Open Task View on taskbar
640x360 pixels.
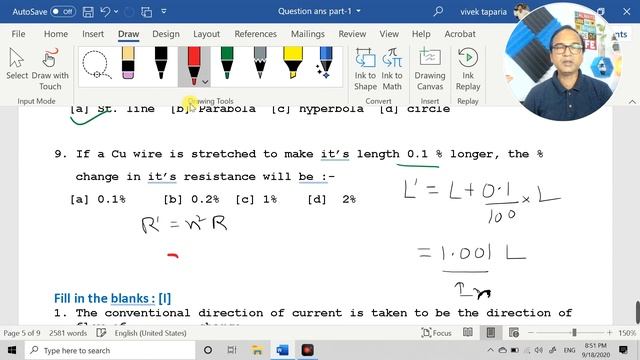(x=232, y=350)
